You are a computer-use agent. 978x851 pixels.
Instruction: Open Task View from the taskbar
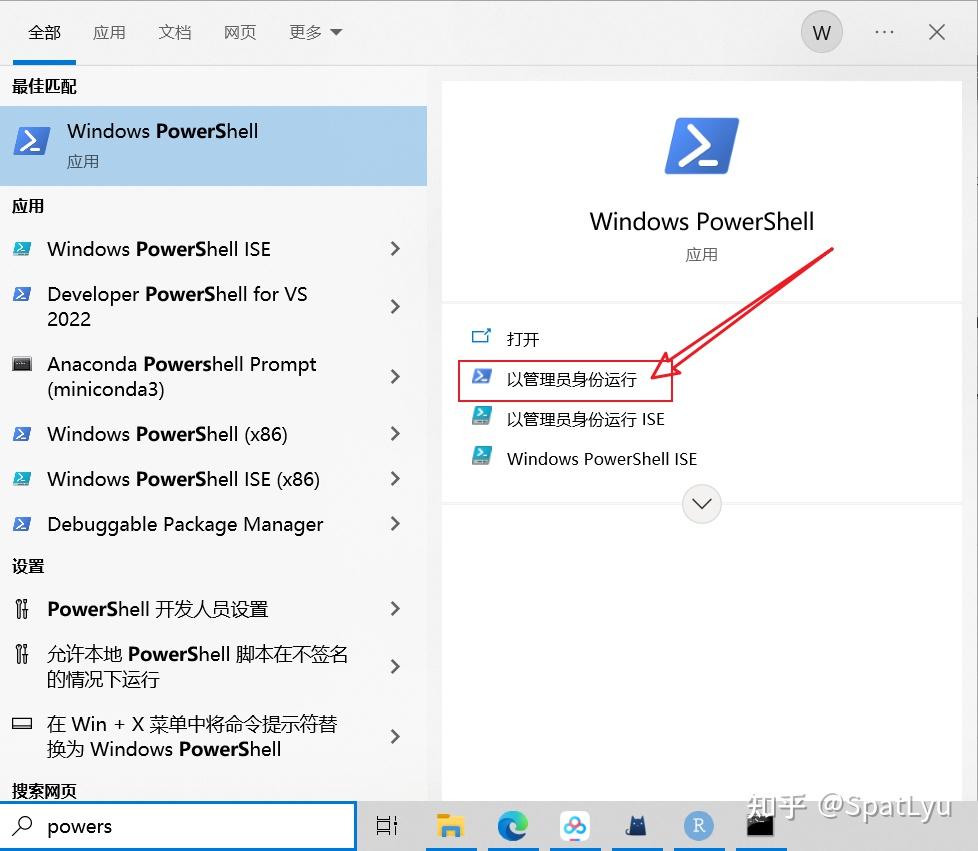point(387,825)
